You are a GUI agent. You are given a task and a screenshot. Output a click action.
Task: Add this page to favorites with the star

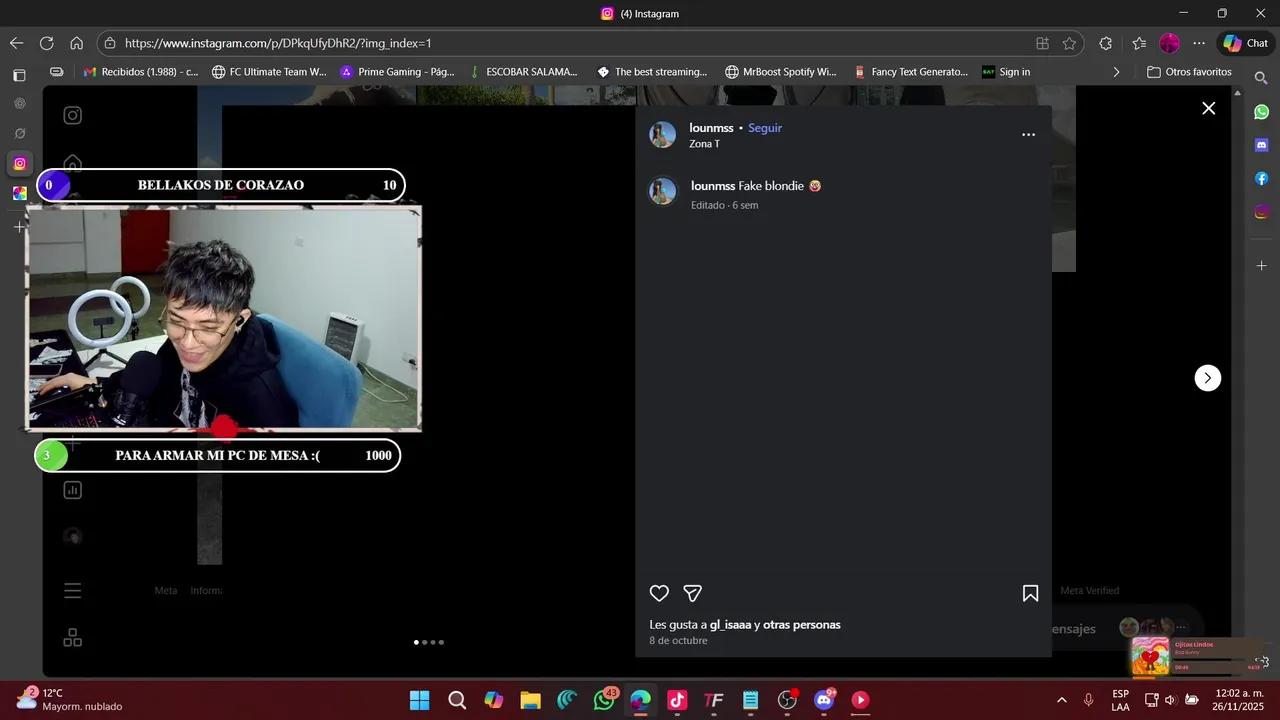tap(1069, 43)
